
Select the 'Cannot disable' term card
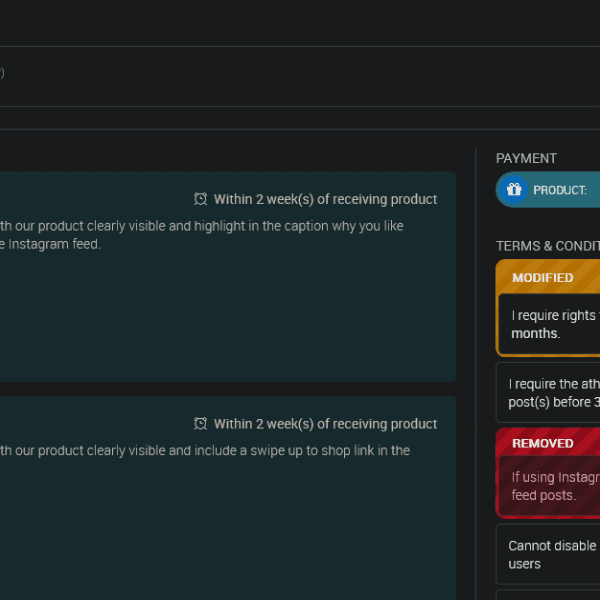(x=552, y=554)
